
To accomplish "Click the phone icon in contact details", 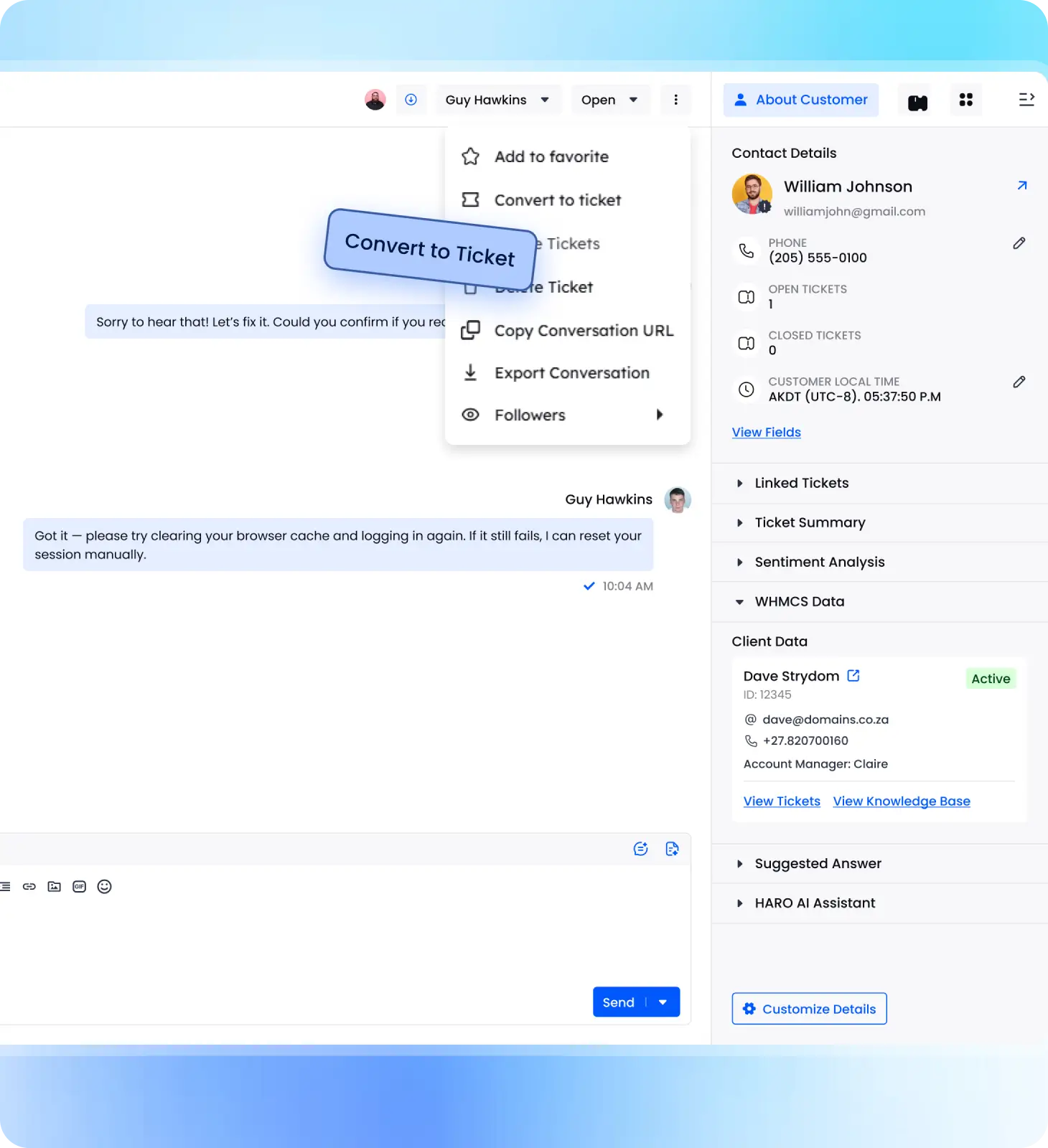I will point(747,250).
